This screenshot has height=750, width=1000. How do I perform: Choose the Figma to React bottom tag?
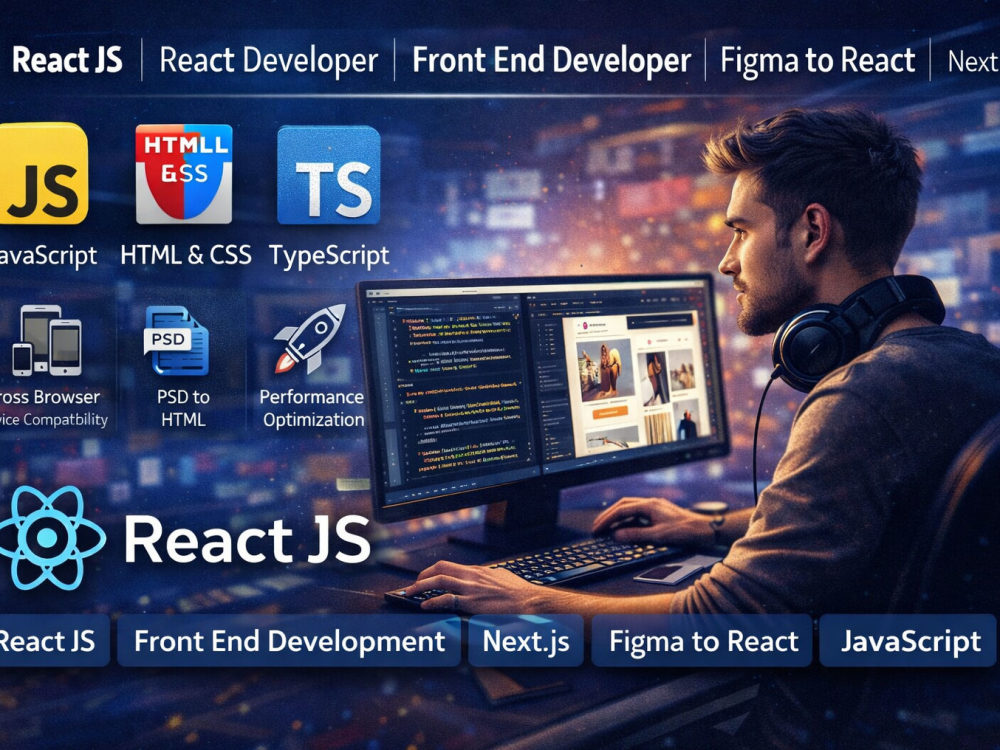tap(702, 640)
